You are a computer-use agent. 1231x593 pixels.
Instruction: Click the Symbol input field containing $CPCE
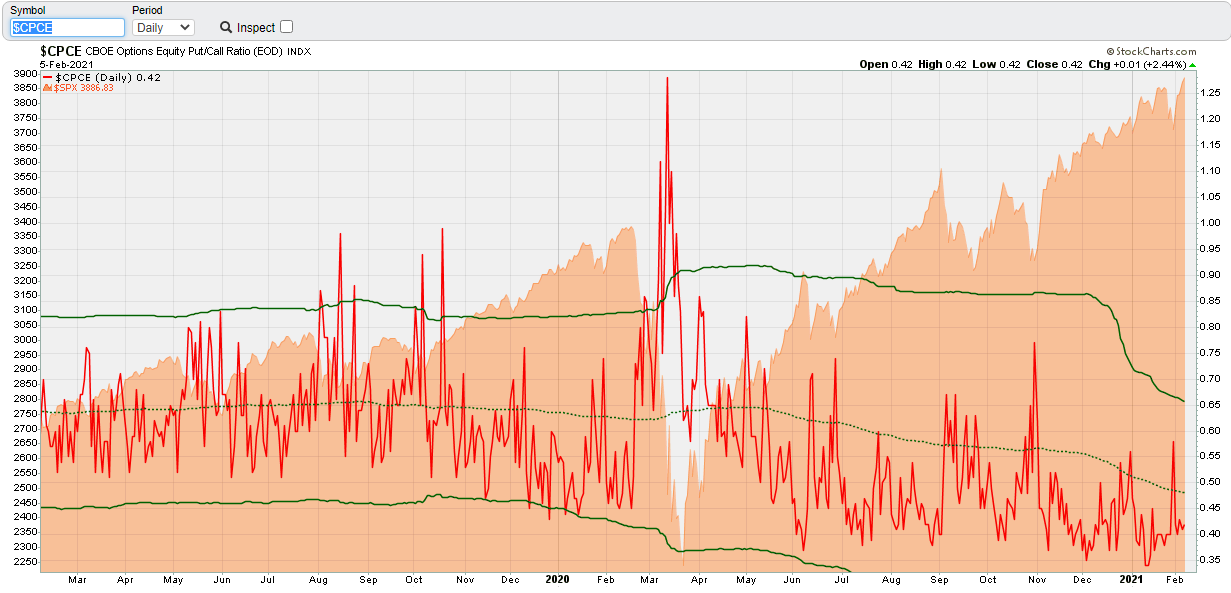click(x=67, y=27)
